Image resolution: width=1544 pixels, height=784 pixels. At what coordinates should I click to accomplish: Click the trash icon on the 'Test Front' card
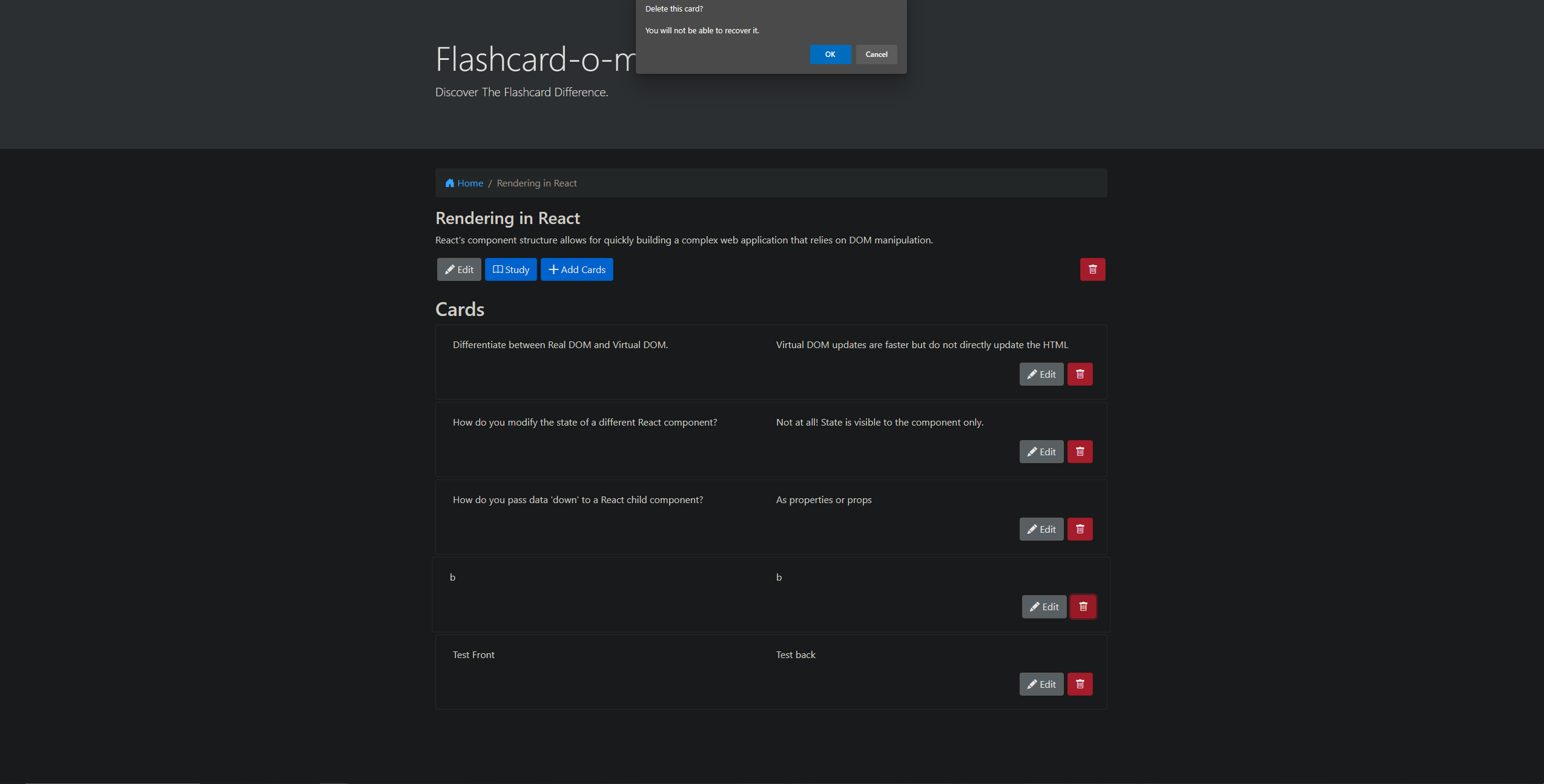point(1080,684)
